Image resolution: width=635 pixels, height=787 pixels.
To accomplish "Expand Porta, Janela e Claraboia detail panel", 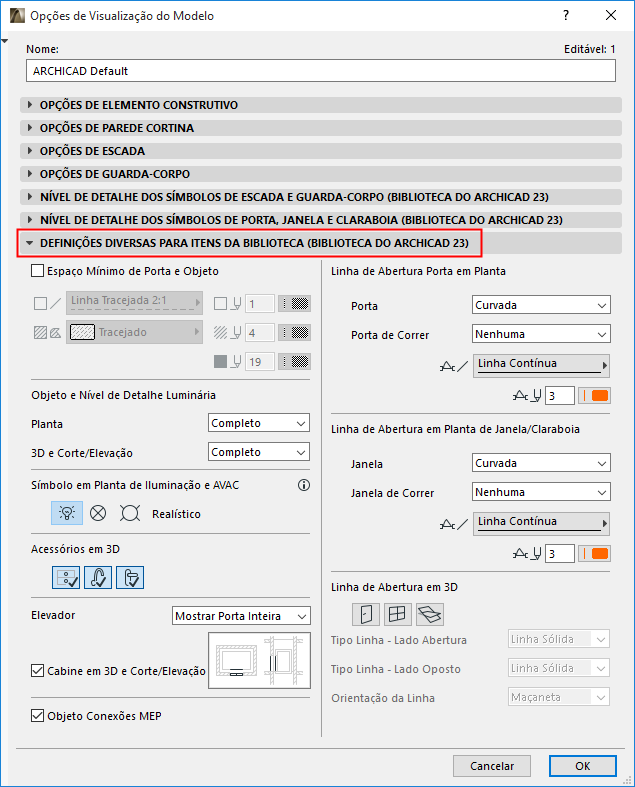I will [x=321, y=220].
